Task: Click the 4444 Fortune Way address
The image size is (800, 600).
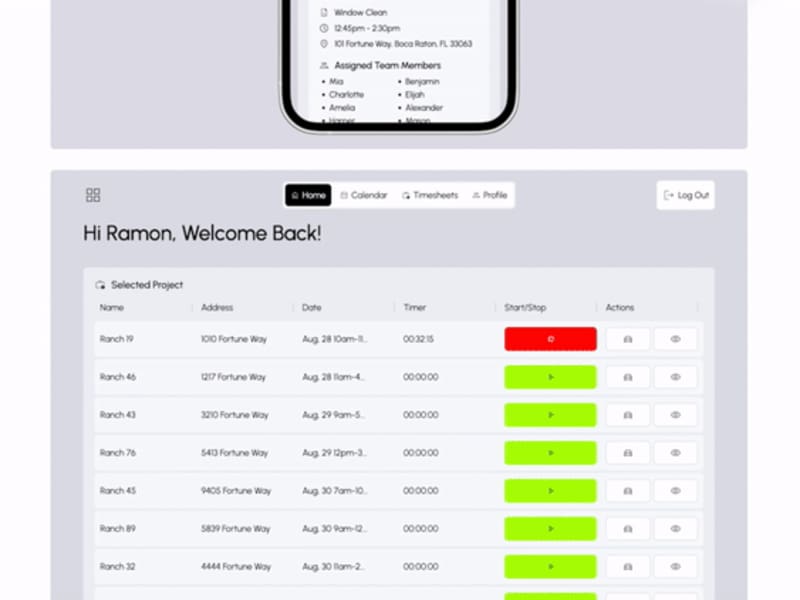Action: (x=236, y=566)
